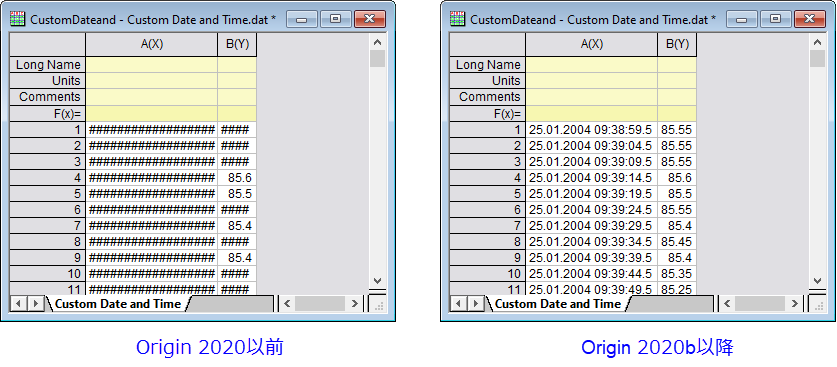Click Units cell of column A(X), left window
This screenshot has width=837, height=367.
click(x=152, y=81)
